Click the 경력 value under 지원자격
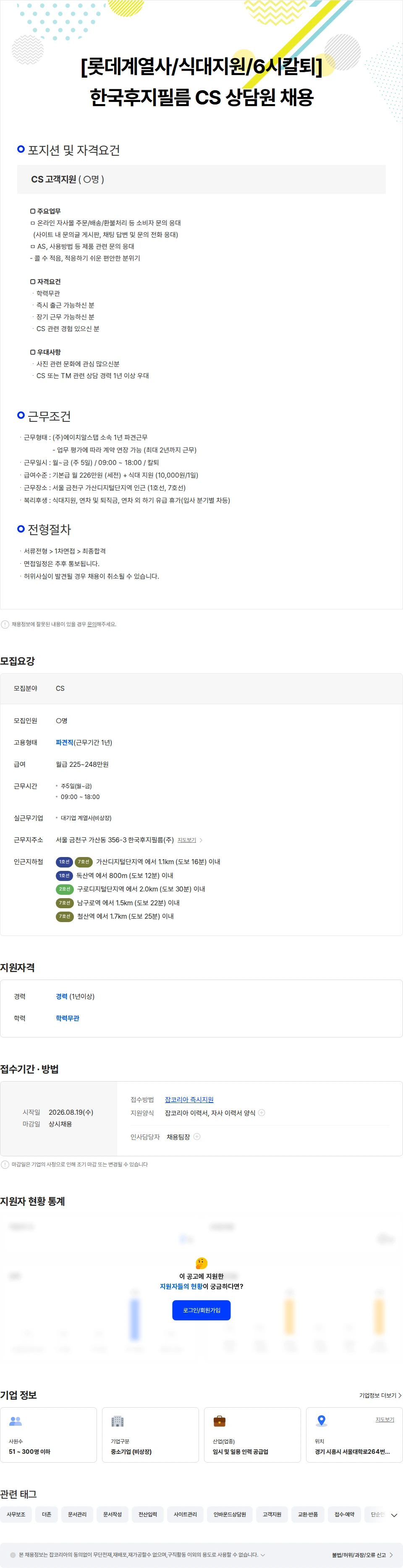The height and width of the screenshot is (1568, 403). (61, 996)
